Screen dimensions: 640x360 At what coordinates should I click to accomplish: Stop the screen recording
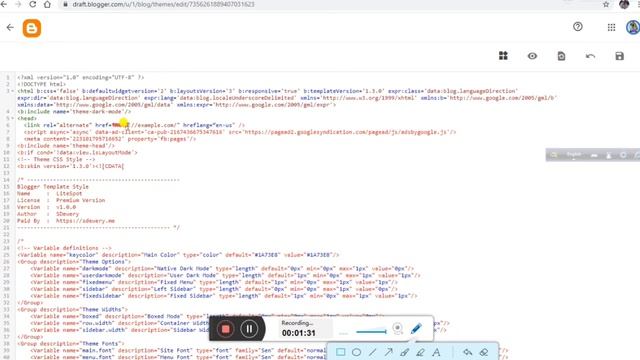[225, 329]
